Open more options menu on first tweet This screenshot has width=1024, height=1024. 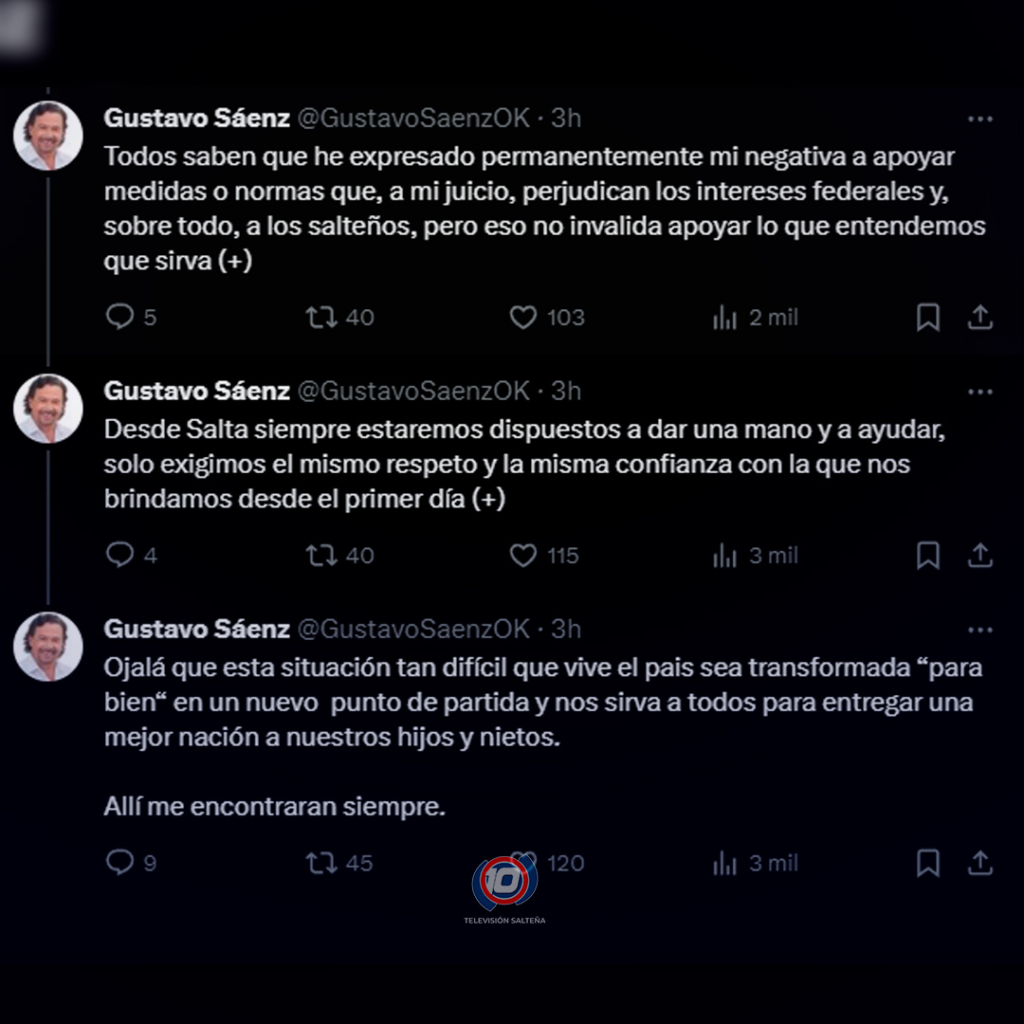[980, 119]
